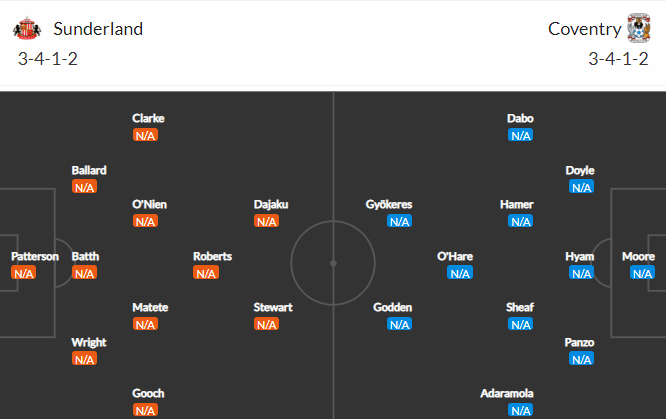Select Gyökeres's blue rating badge
666x419 pixels.
click(x=399, y=221)
